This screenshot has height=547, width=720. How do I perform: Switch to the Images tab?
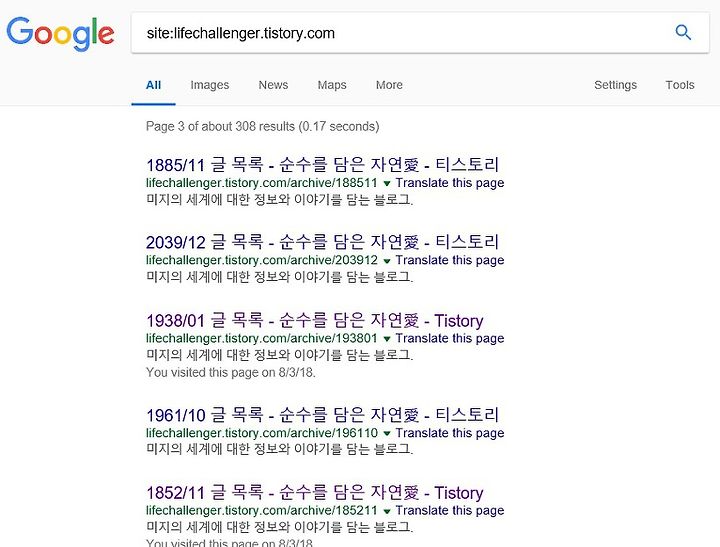[209, 85]
